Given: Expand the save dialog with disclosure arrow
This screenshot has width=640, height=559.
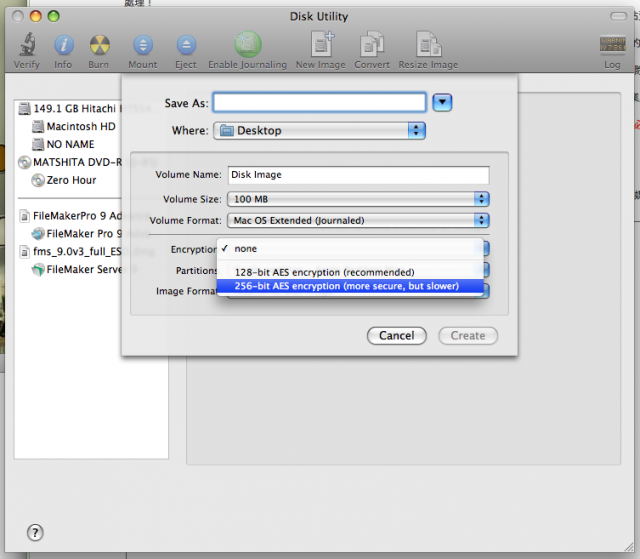Looking at the screenshot, I should pos(442,102).
